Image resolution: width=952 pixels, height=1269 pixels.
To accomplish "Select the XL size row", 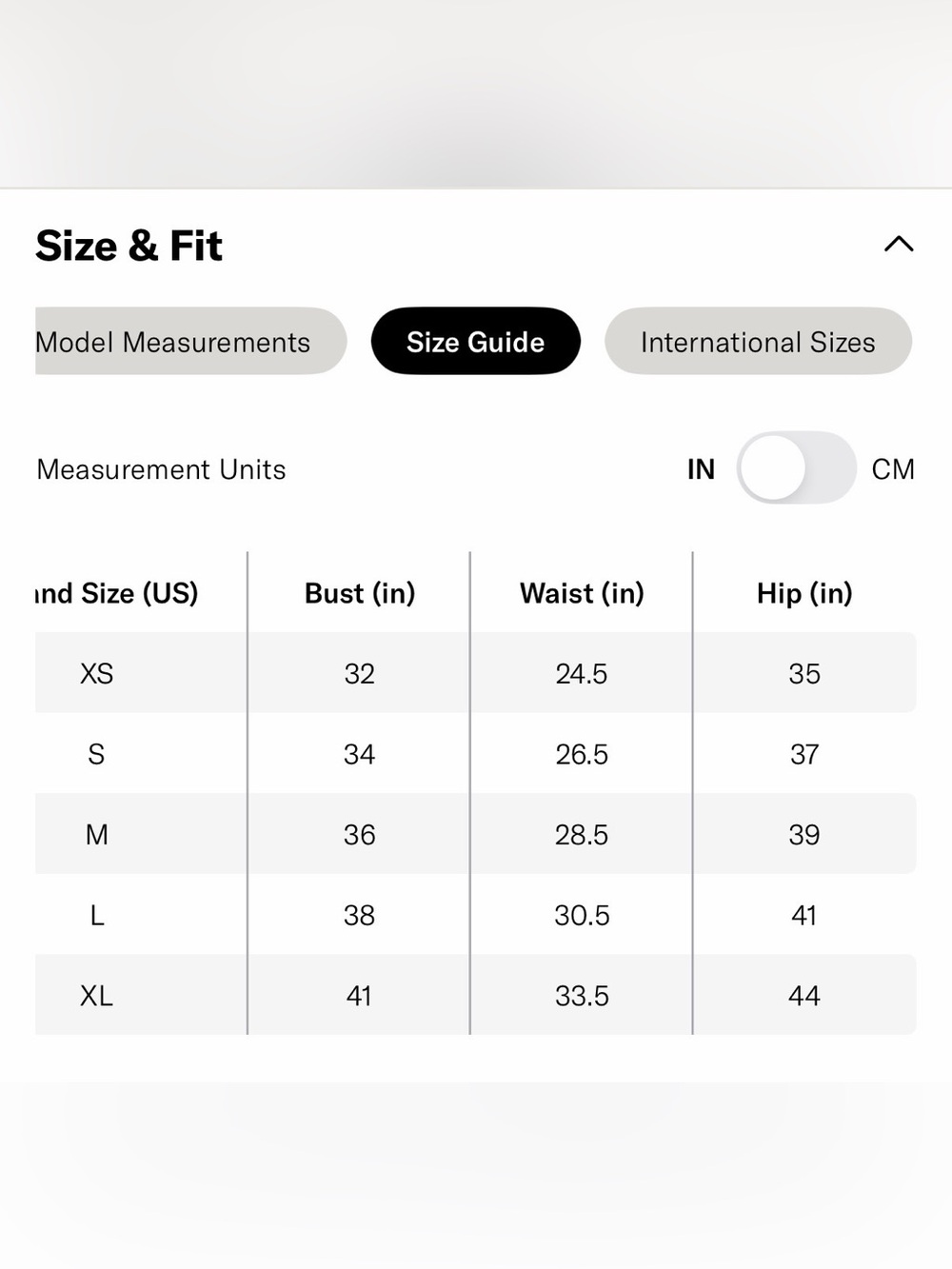I will [475, 995].
